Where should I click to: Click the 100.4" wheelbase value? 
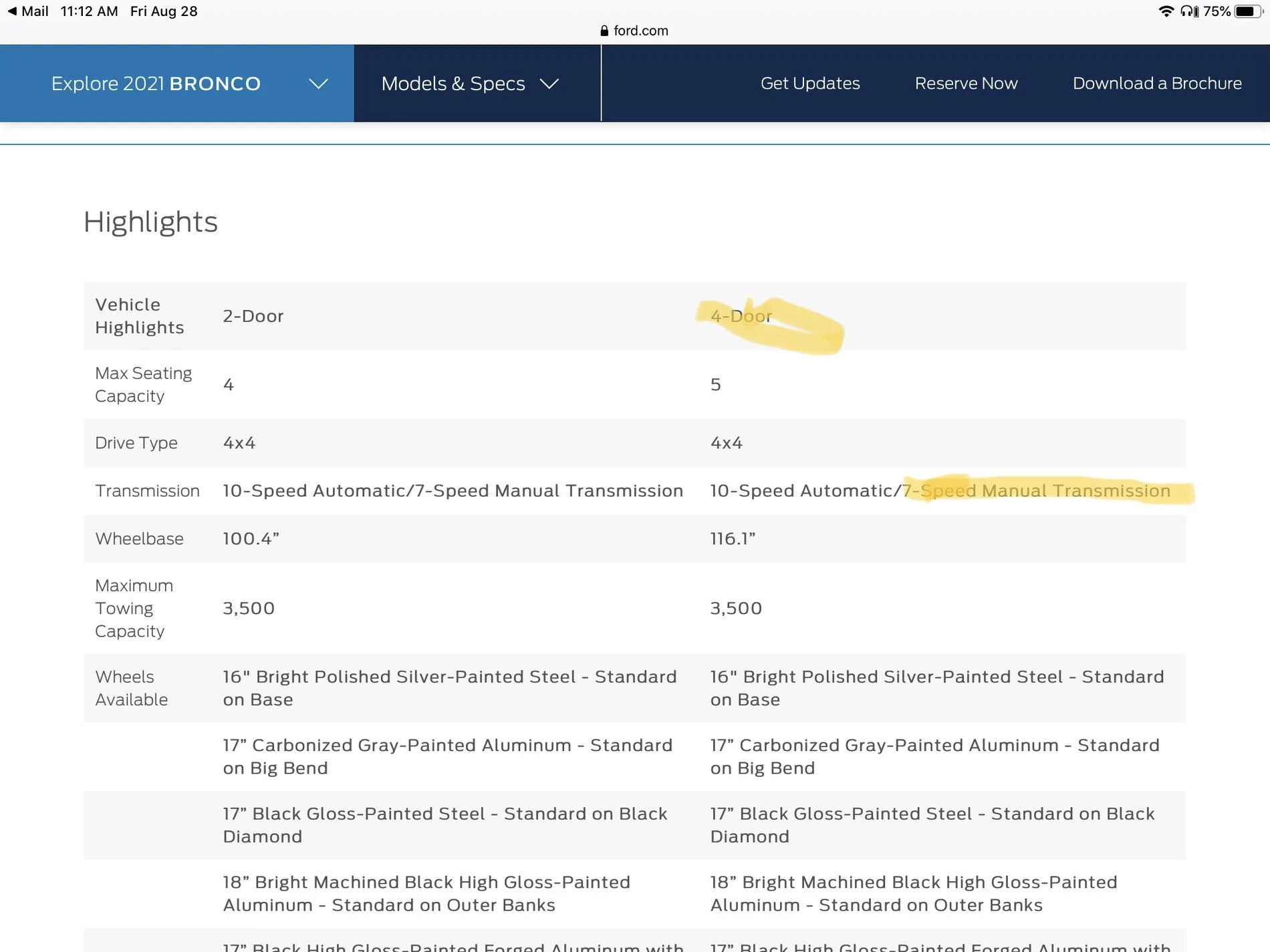coord(251,539)
